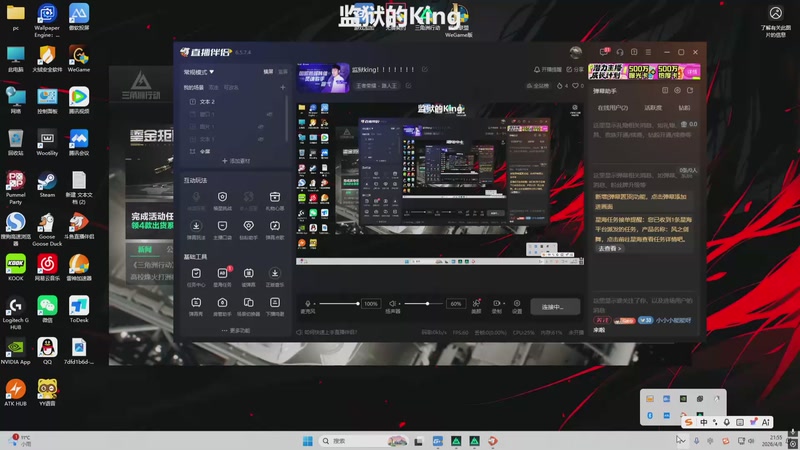Mute the 扬声器 speaker icon
The height and width of the screenshot is (450, 800).
click(x=392, y=304)
